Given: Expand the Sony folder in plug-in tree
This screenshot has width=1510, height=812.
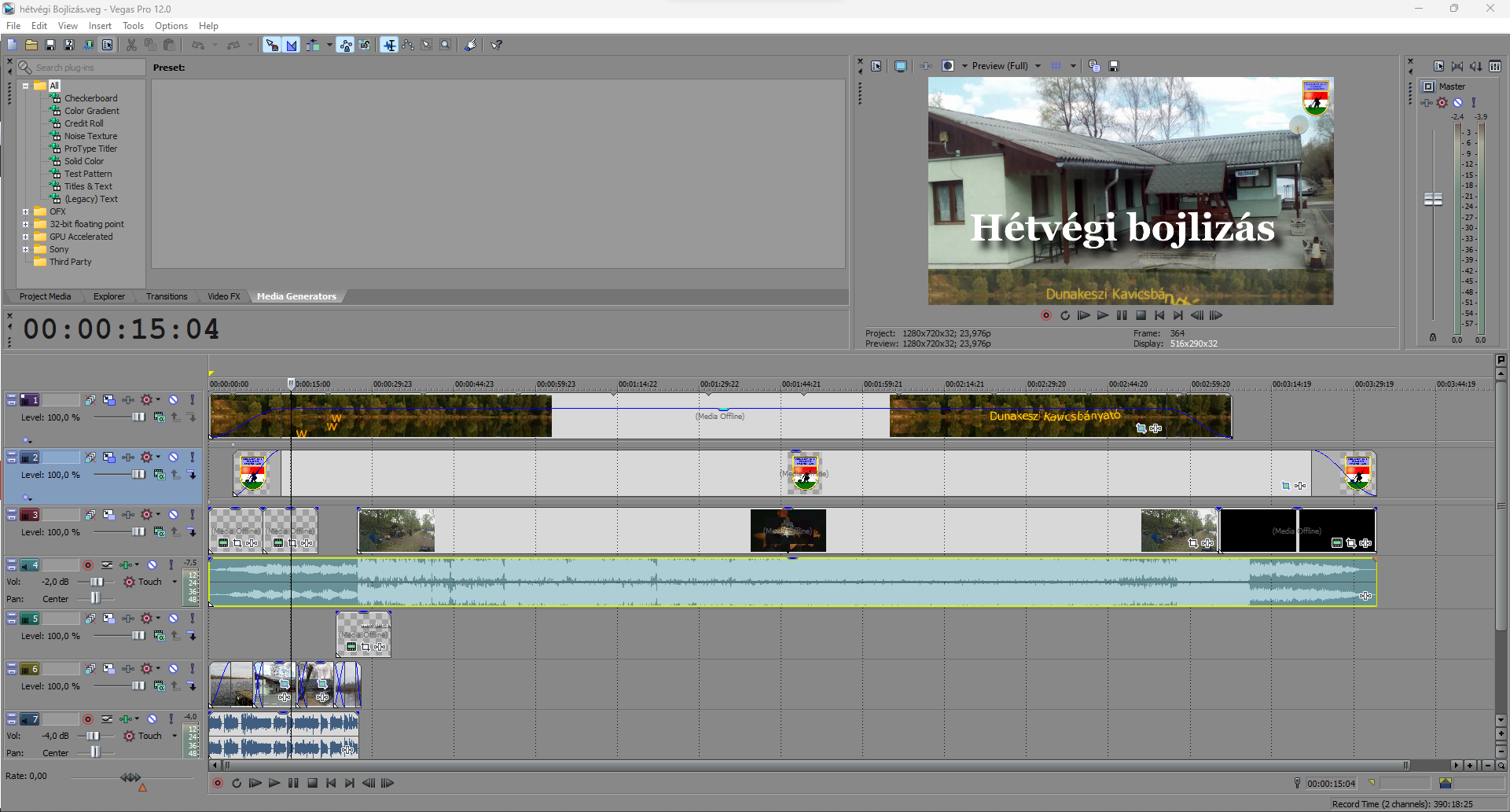Looking at the screenshot, I should [x=25, y=249].
